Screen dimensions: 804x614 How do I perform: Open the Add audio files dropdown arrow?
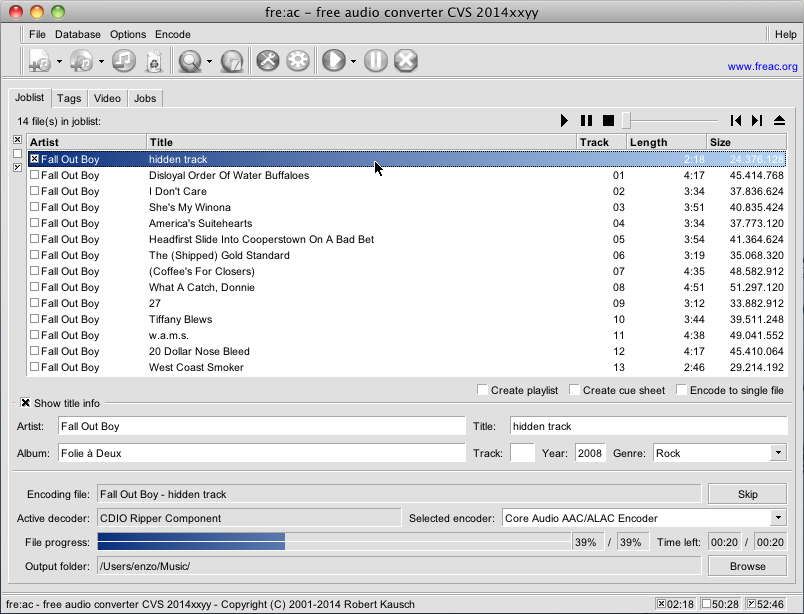59,62
